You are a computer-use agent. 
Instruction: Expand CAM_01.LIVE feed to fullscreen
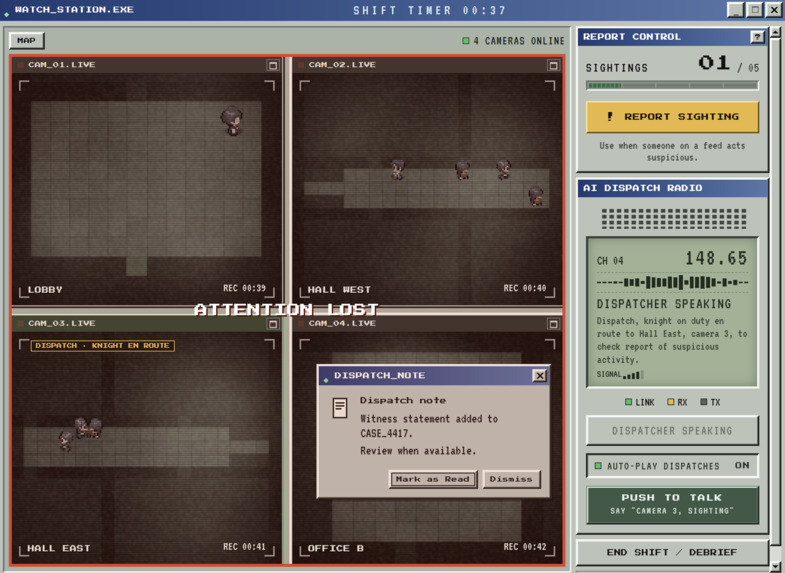(273, 65)
